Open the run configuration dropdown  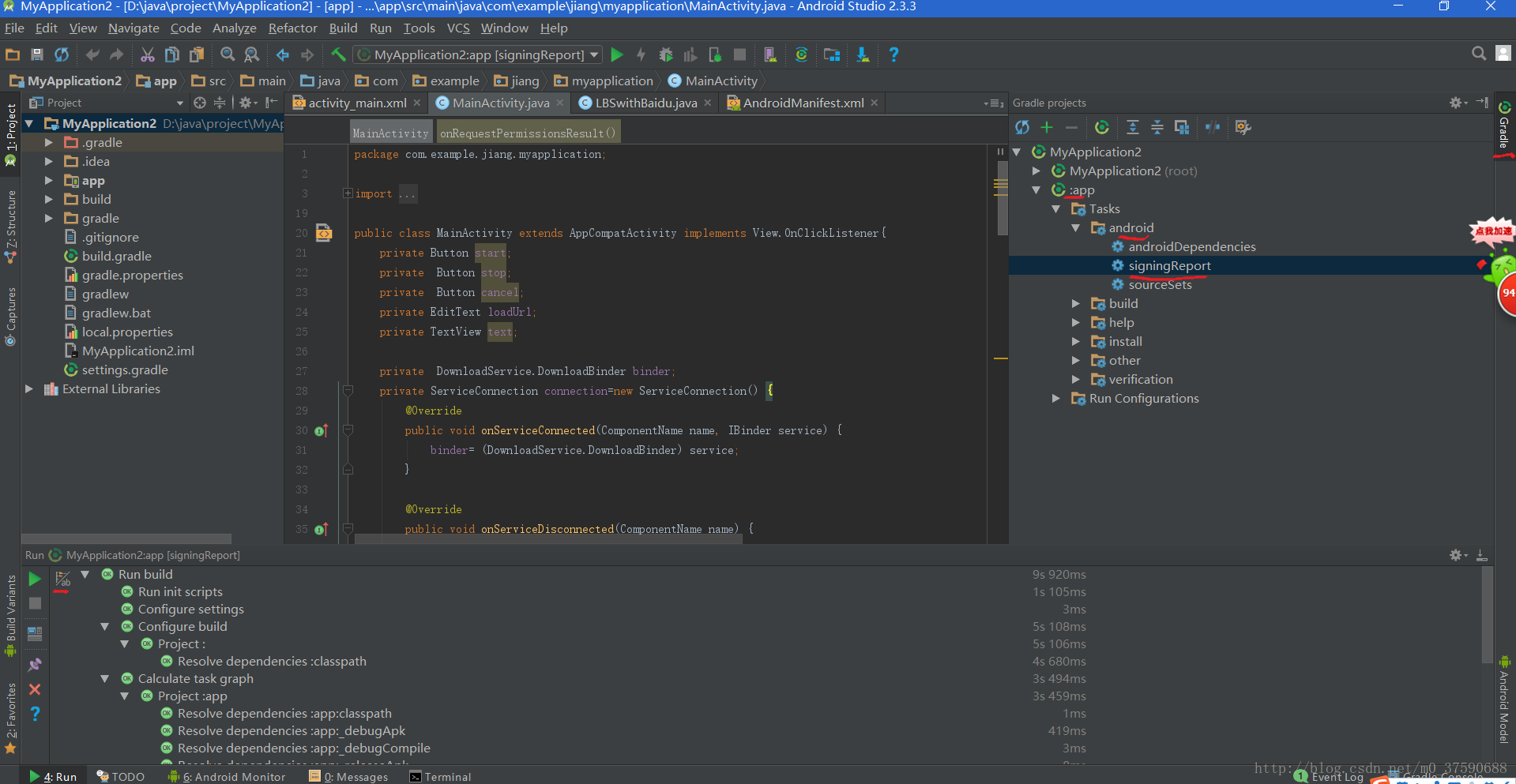pyautogui.click(x=477, y=54)
